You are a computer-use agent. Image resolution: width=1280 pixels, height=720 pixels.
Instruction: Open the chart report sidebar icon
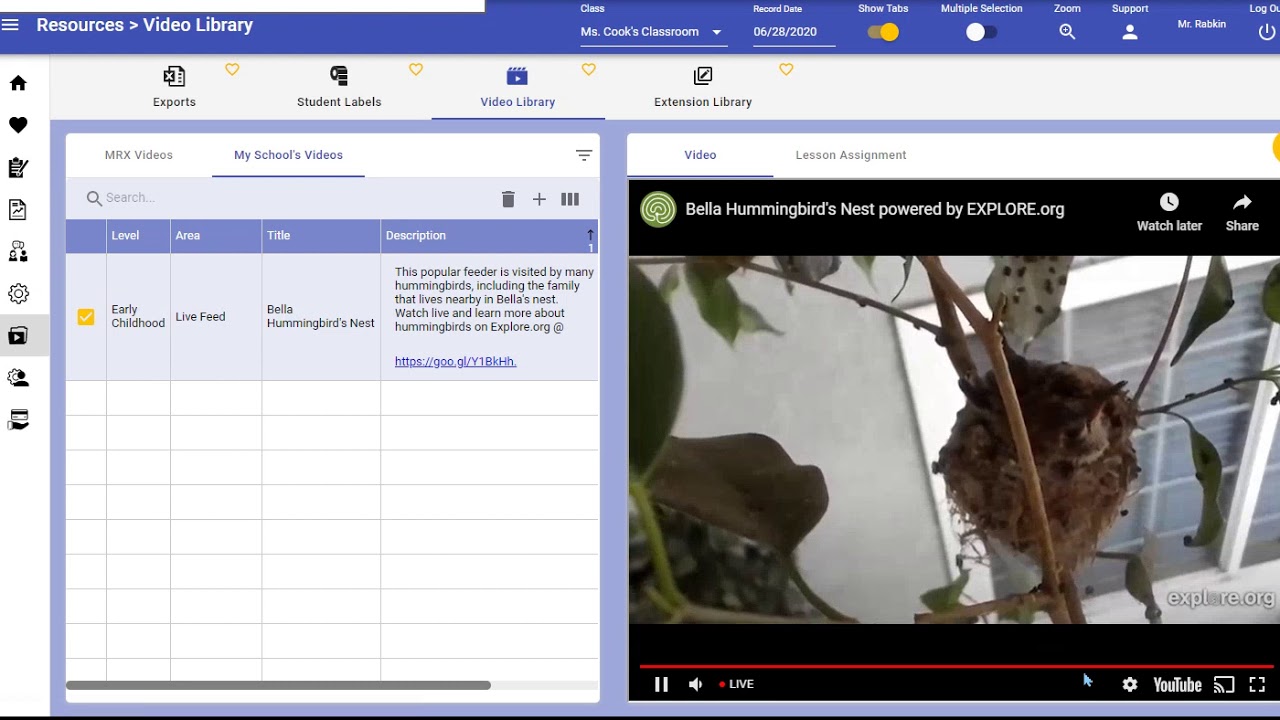pyautogui.click(x=18, y=210)
